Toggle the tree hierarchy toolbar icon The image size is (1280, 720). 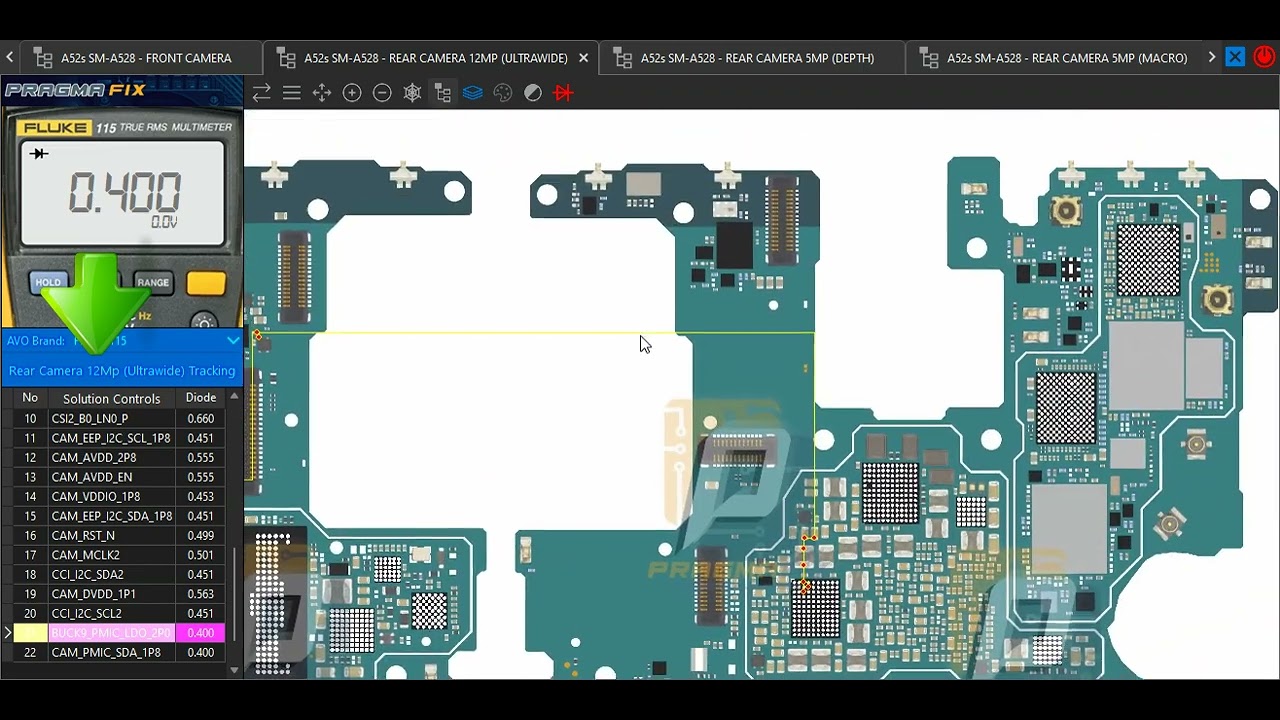pos(443,93)
